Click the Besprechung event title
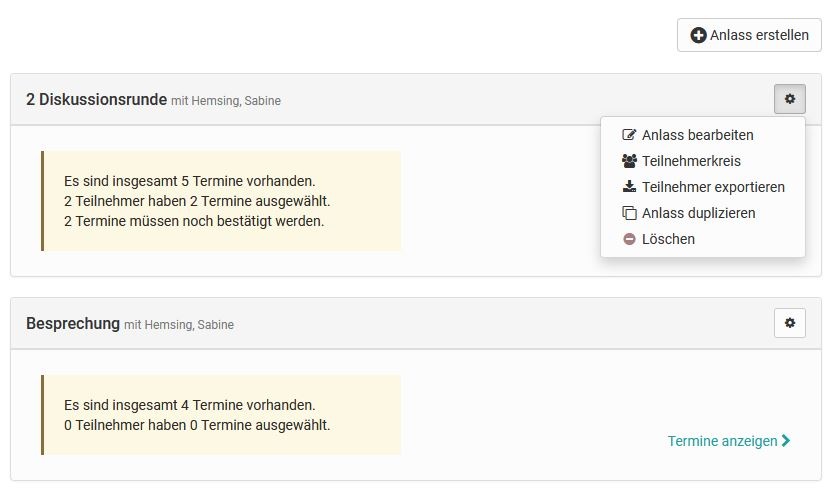 (x=73, y=324)
